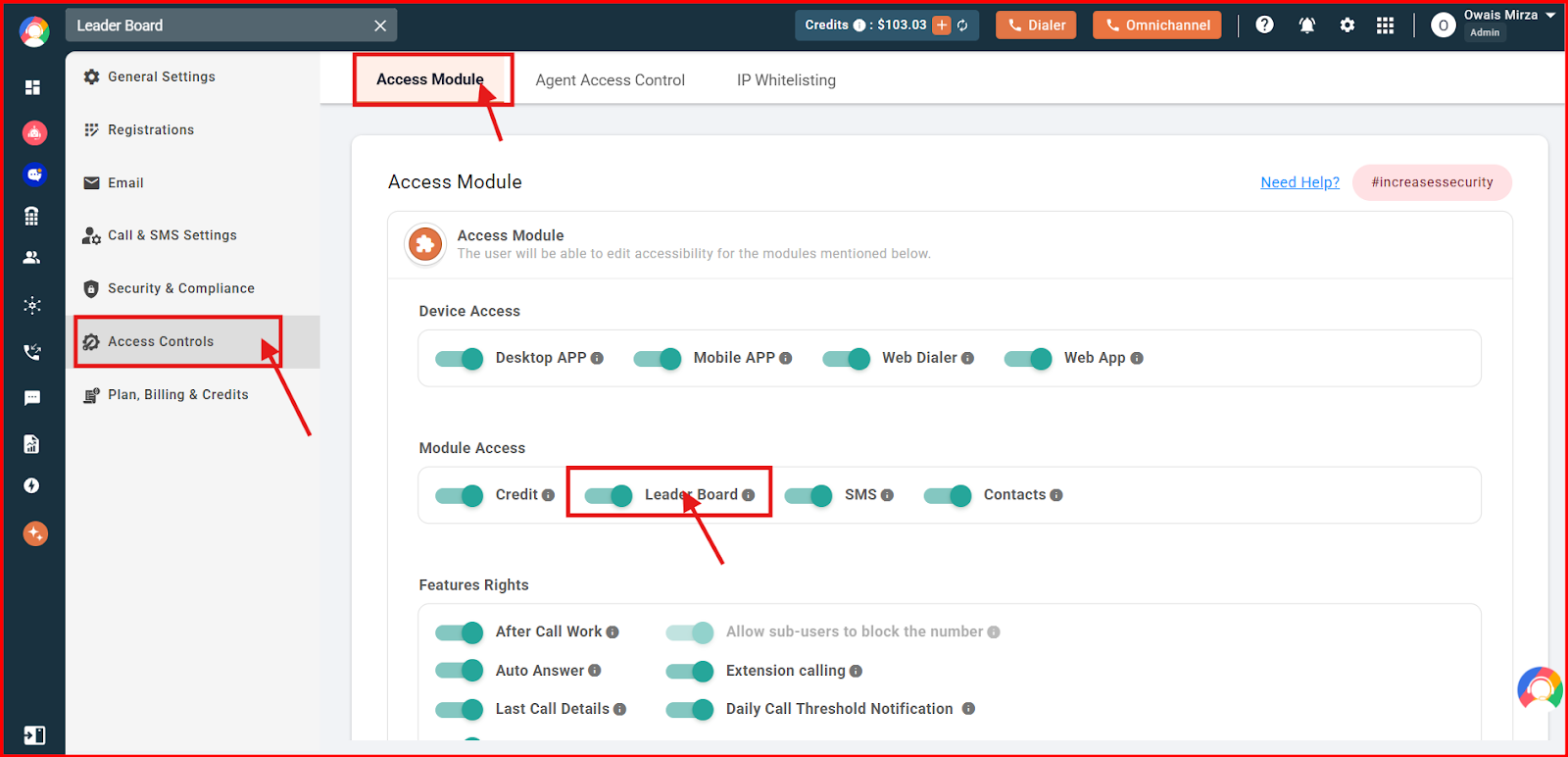The image size is (1568, 757).
Task: Toggle Allow sub-users to block number
Action: click(x=690, y=632)
